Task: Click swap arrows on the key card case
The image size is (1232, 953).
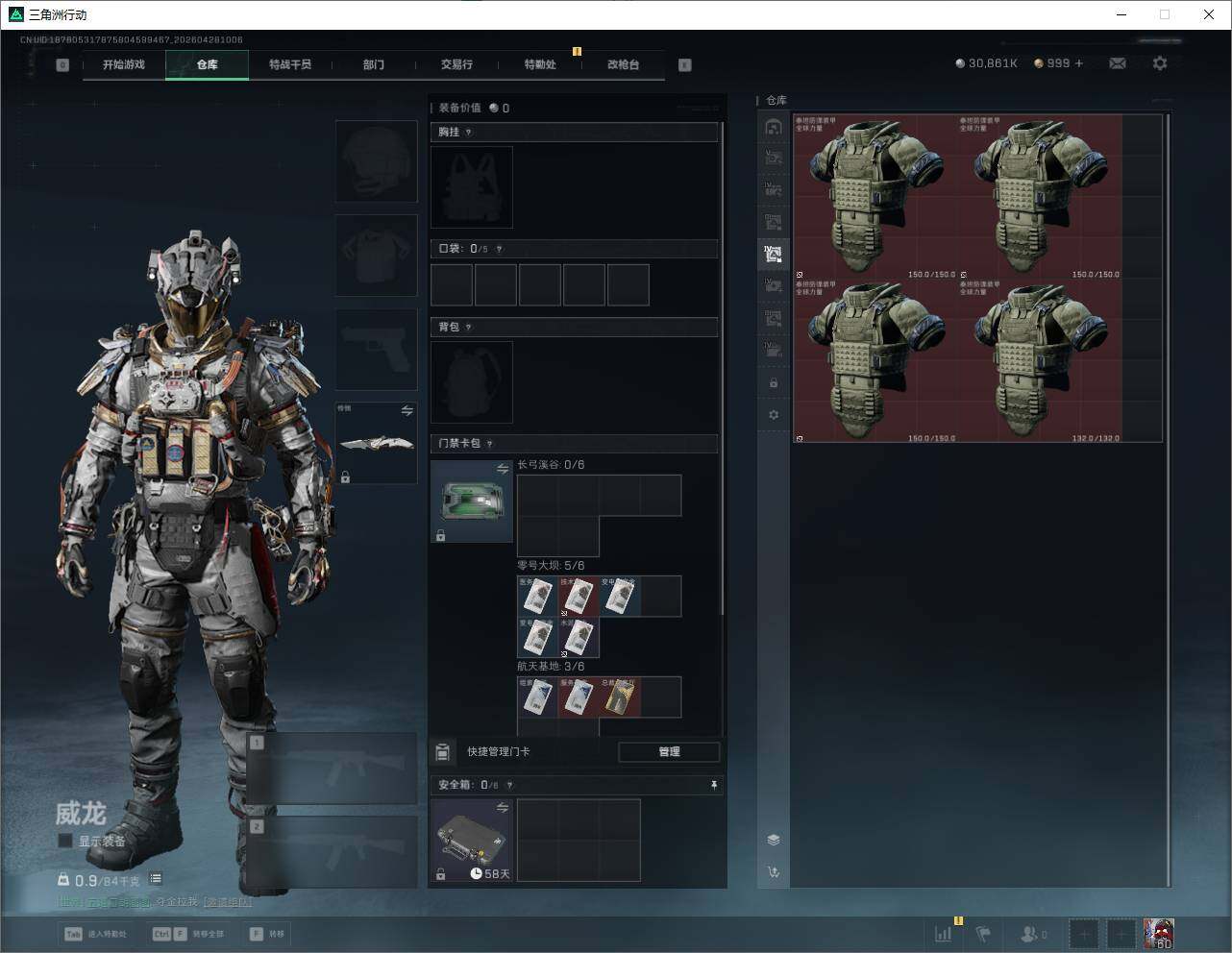Action: pos(503,469)
